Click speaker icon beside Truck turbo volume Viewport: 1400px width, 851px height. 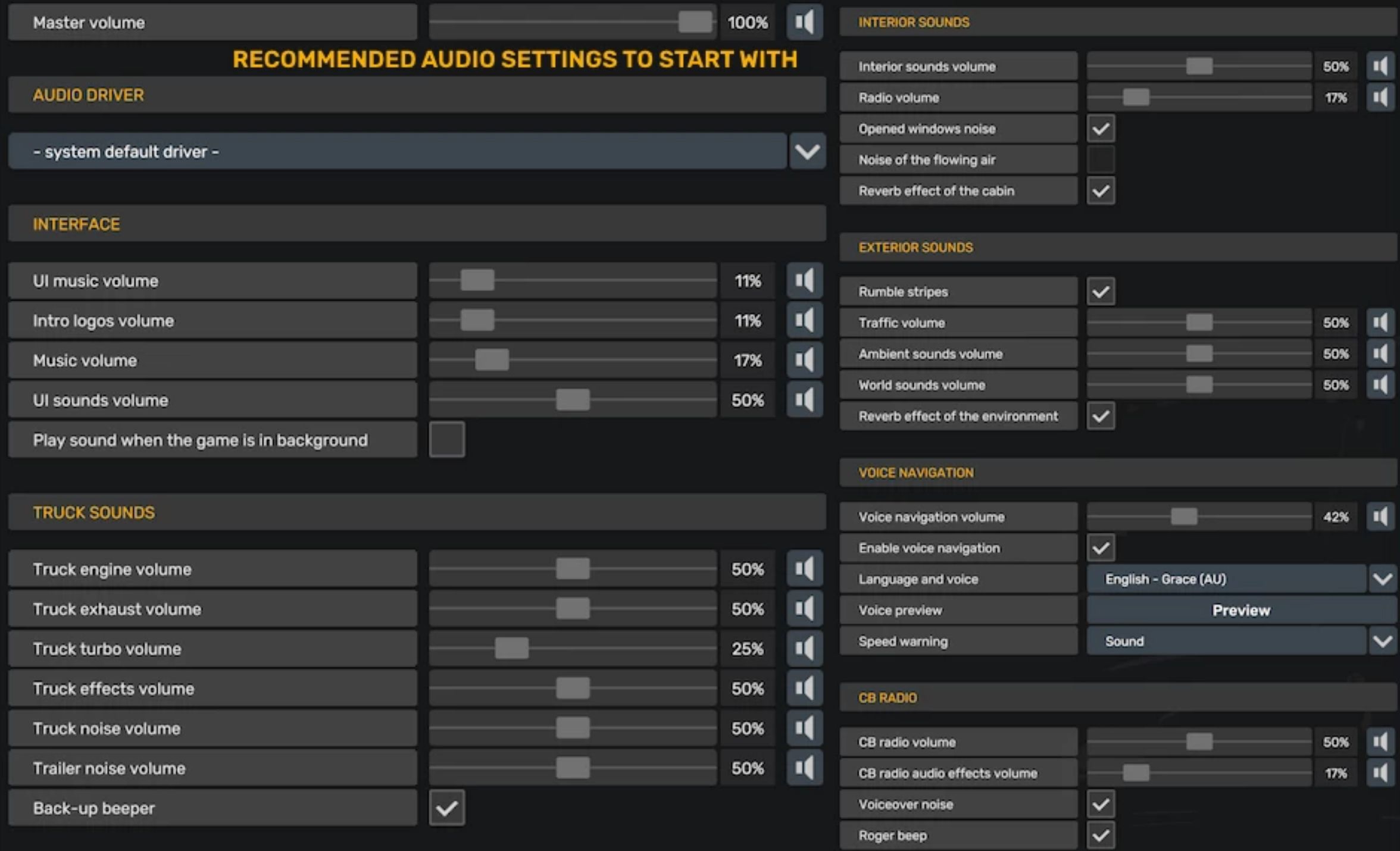pyautogui.click(x=804, y=648)
